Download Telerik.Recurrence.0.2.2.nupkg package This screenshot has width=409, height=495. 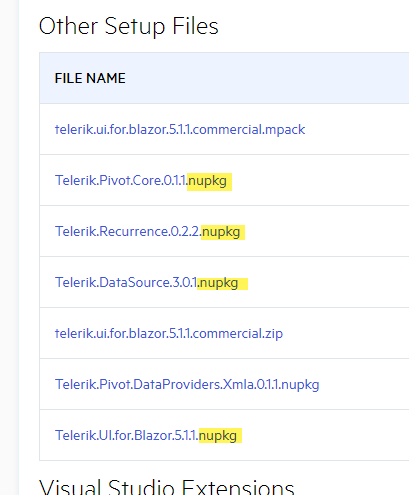(147, 231)
